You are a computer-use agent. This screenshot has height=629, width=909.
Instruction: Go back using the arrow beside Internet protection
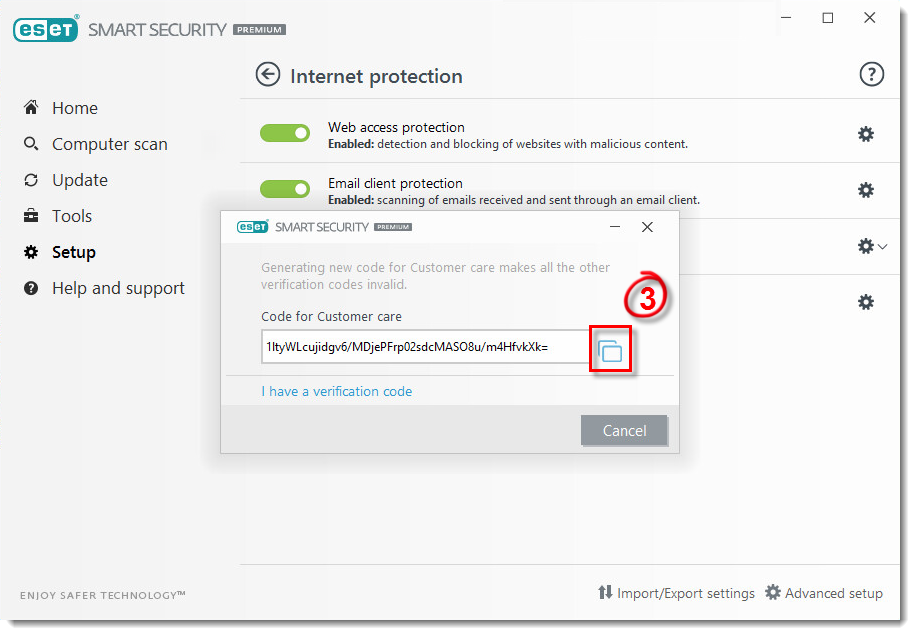pos(268,75)
